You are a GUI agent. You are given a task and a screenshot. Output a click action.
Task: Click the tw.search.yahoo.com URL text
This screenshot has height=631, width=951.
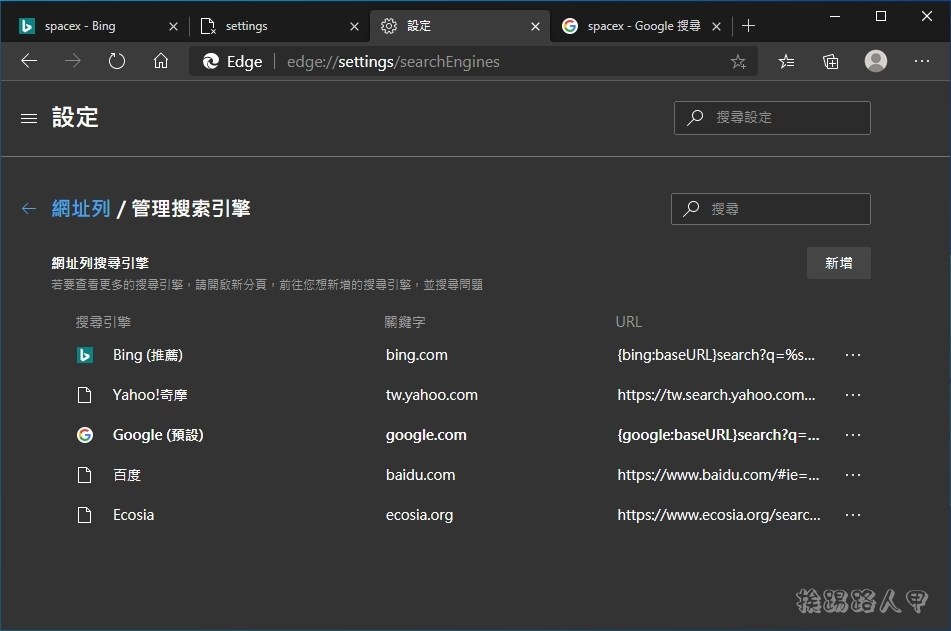pyautogui.click(x=716, y=395)
